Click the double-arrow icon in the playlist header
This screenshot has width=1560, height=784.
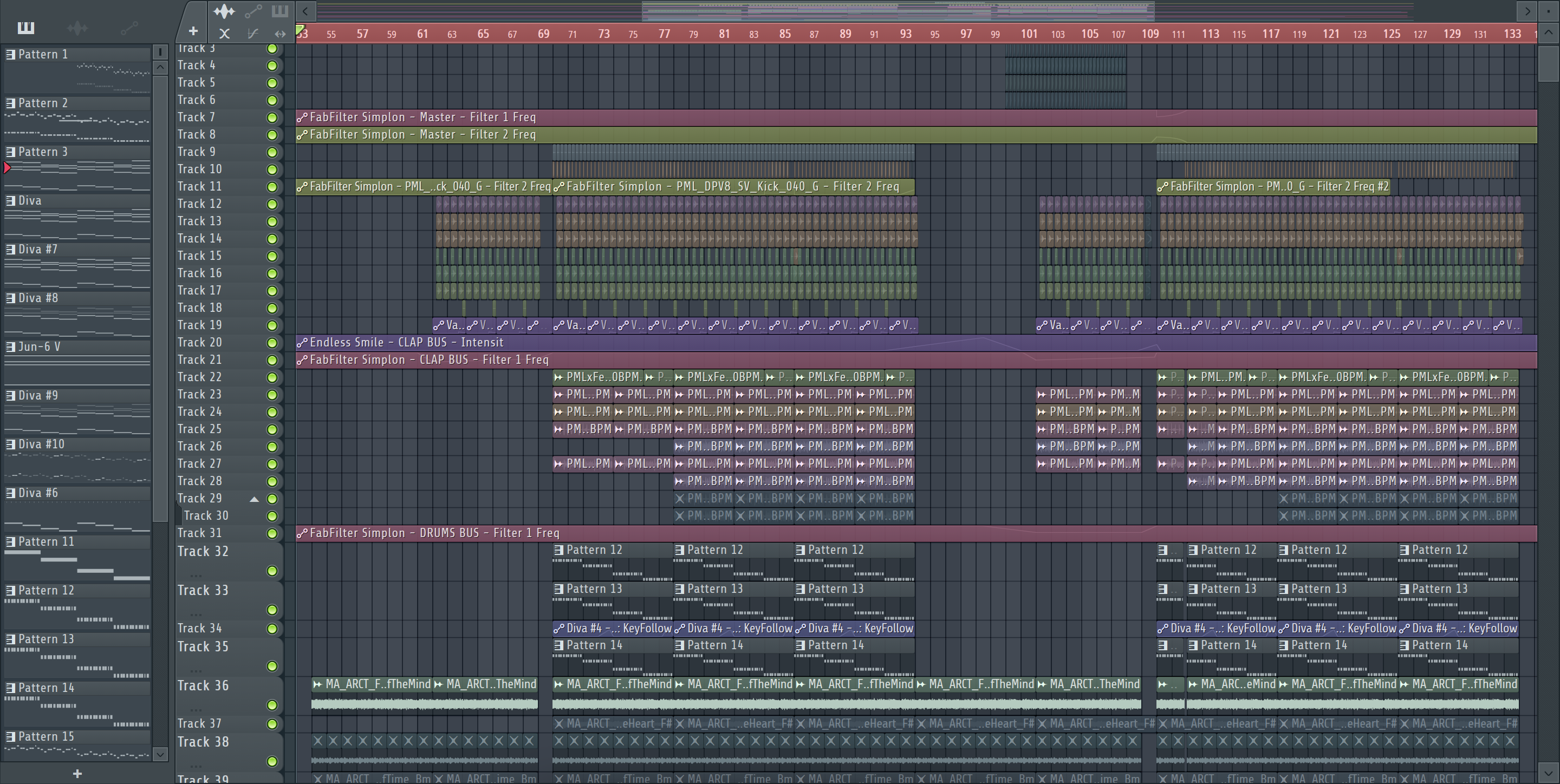click(280, 33)
